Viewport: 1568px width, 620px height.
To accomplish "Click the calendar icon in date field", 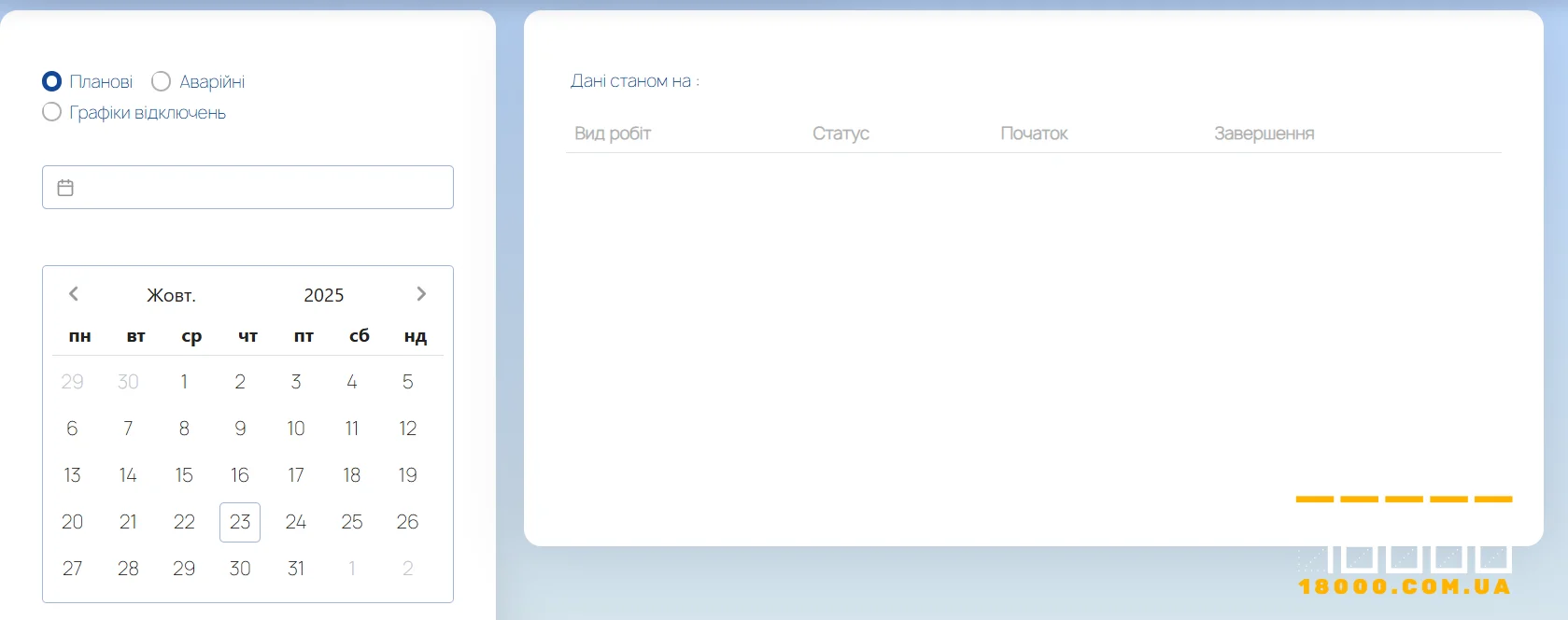I will click(x=65, y=188).
